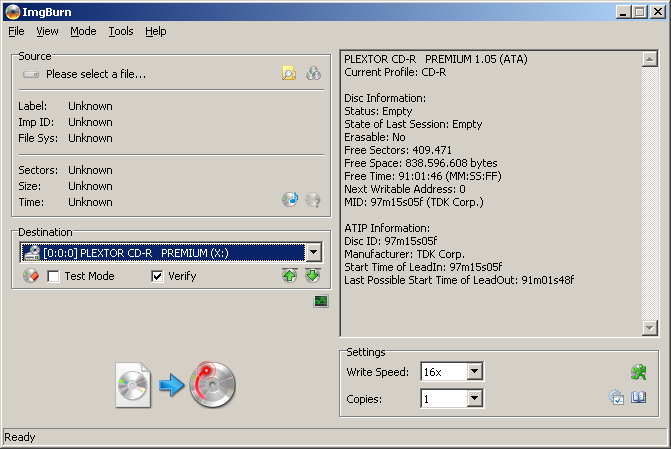This screenshot has width=671, height=449.
Task: Click 'MID: 97m15s05f (TDK Corp.)' line
Action: click(414, 202)
